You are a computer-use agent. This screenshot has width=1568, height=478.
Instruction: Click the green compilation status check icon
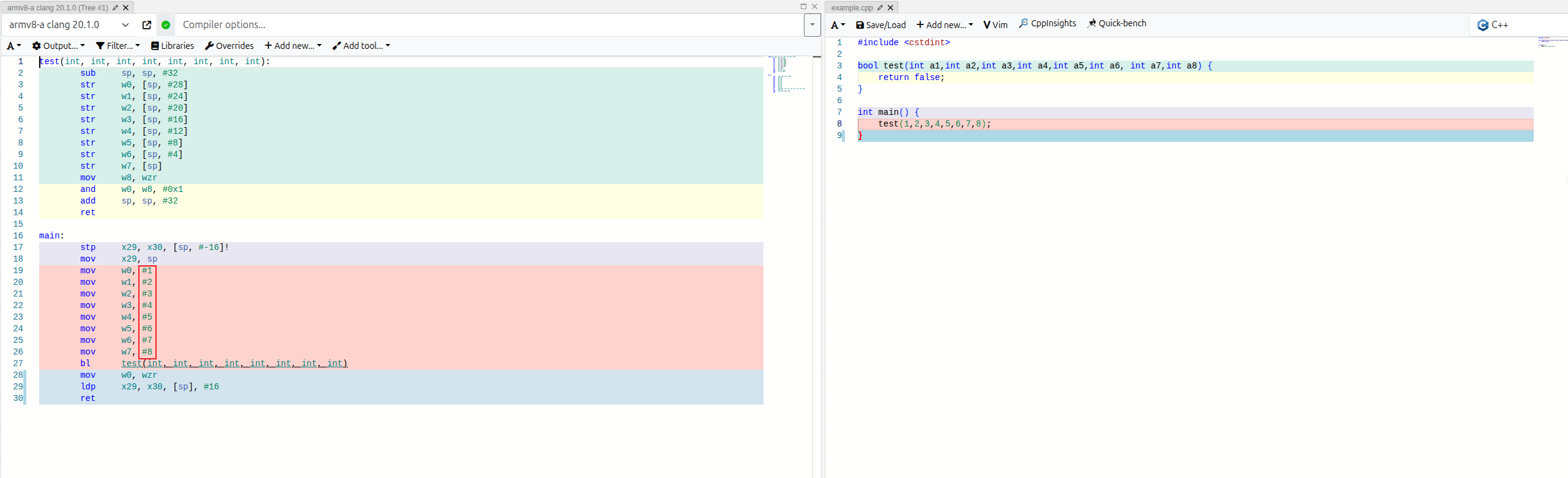point(166,25)
